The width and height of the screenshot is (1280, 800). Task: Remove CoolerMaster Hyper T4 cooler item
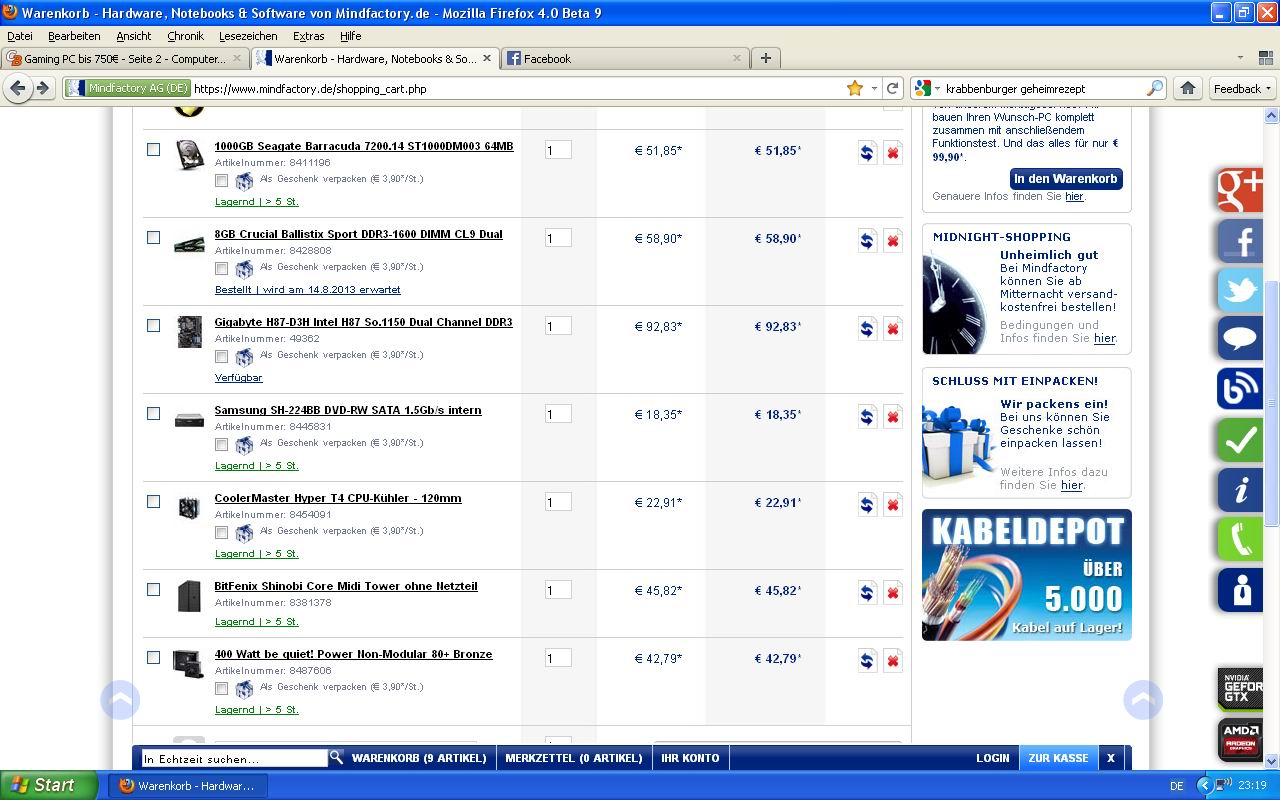pos(892,505)
